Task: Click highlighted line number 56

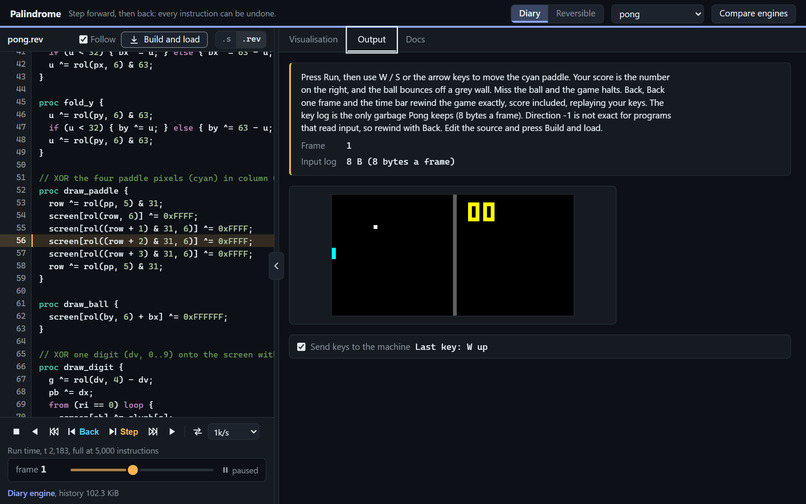Action: [21, 241]
